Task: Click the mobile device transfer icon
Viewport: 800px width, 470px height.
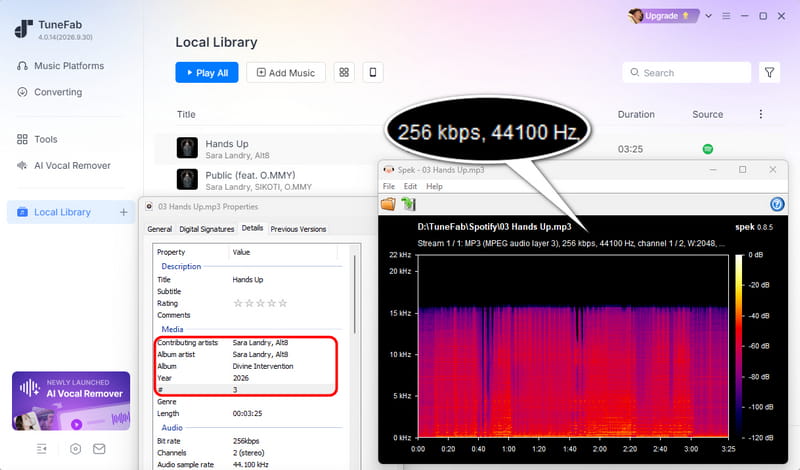Action: [x=373, y=72]
